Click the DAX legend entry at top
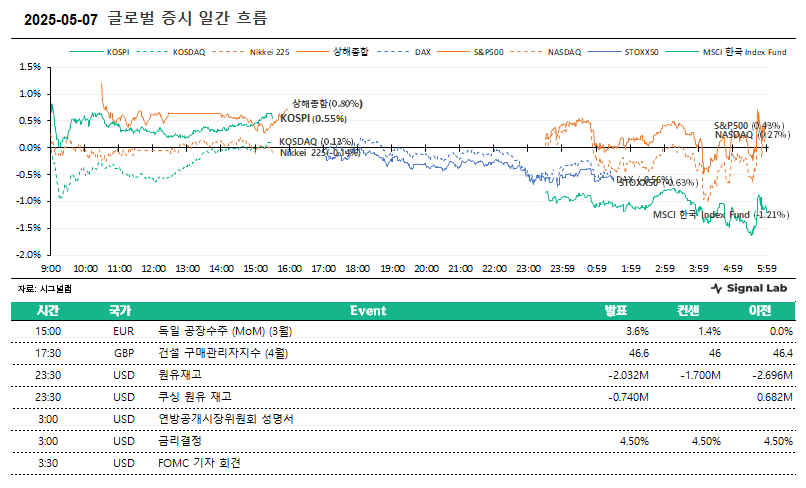 (x=404, y=52)
